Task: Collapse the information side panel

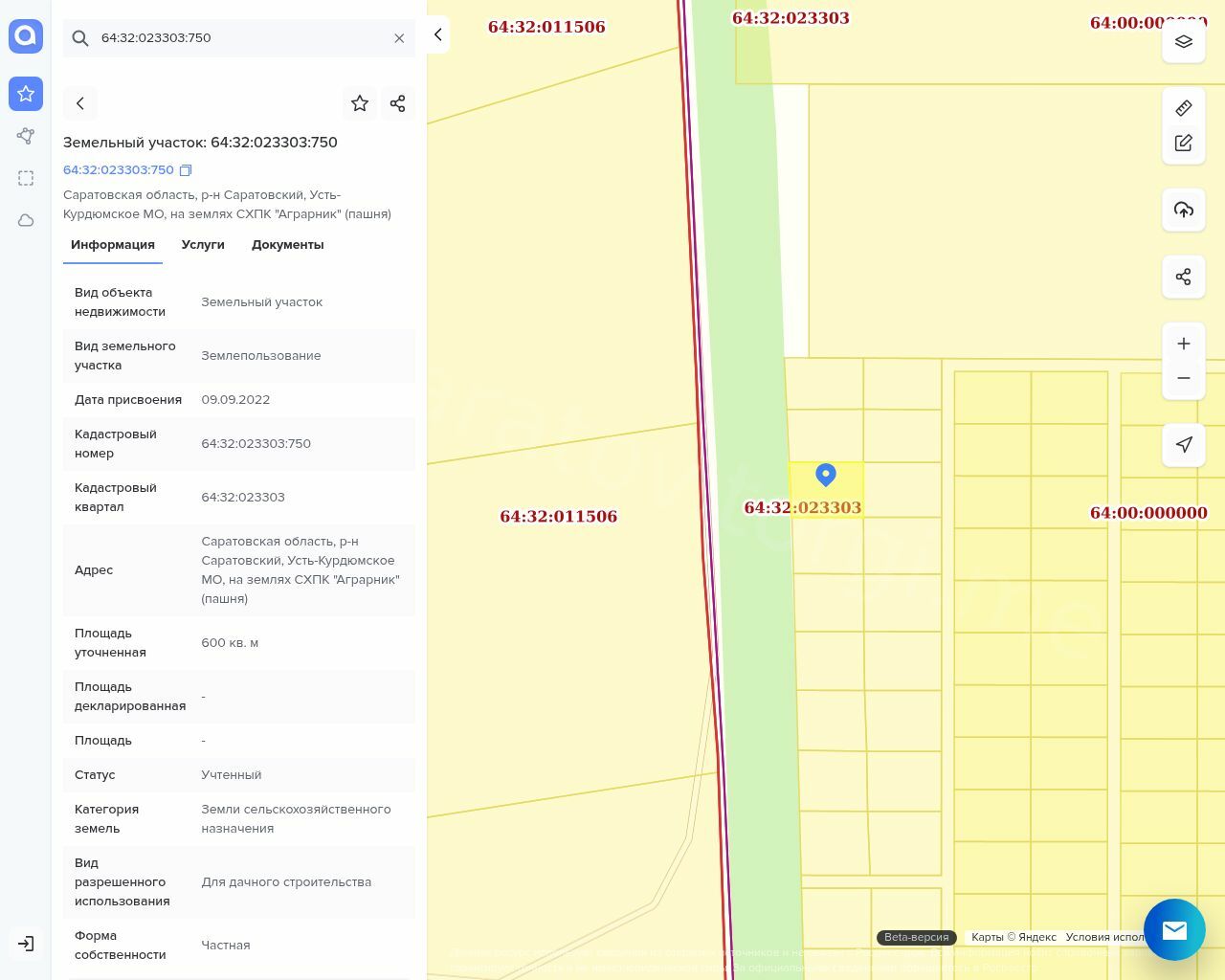Action: [437, 34]
